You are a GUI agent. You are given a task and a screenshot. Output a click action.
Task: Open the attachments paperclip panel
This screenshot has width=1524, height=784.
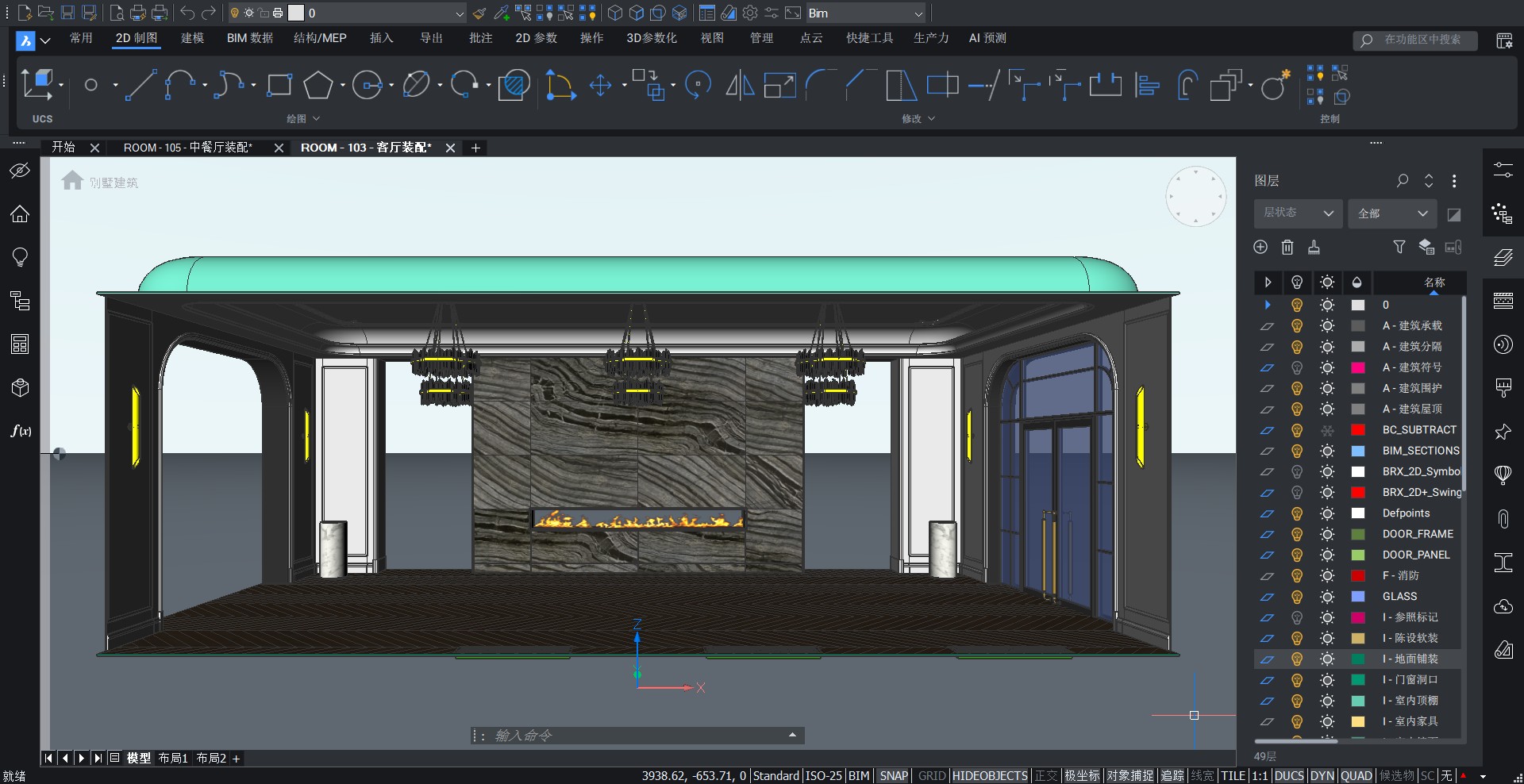(1503, 519)
